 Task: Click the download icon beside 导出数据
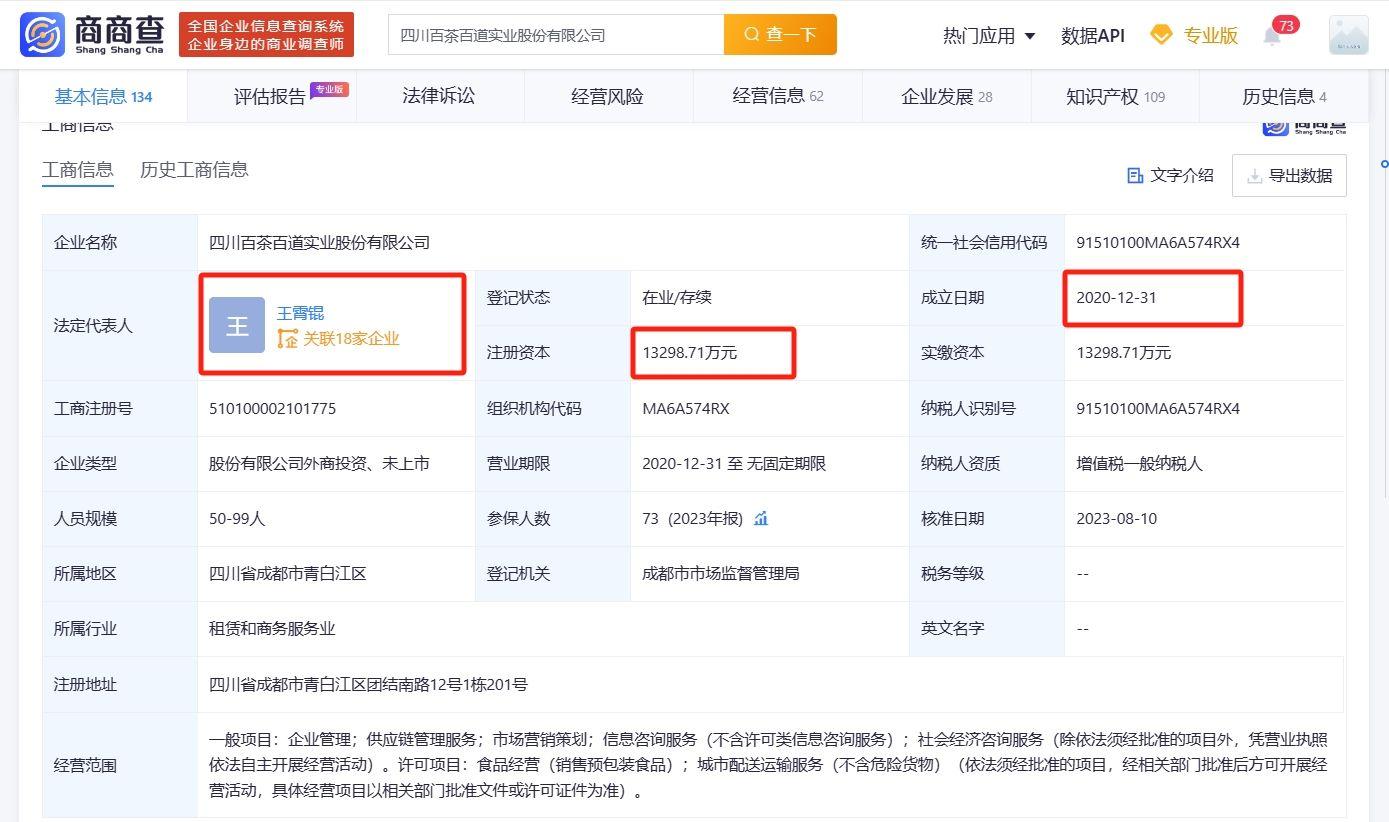pos(1254,176)
